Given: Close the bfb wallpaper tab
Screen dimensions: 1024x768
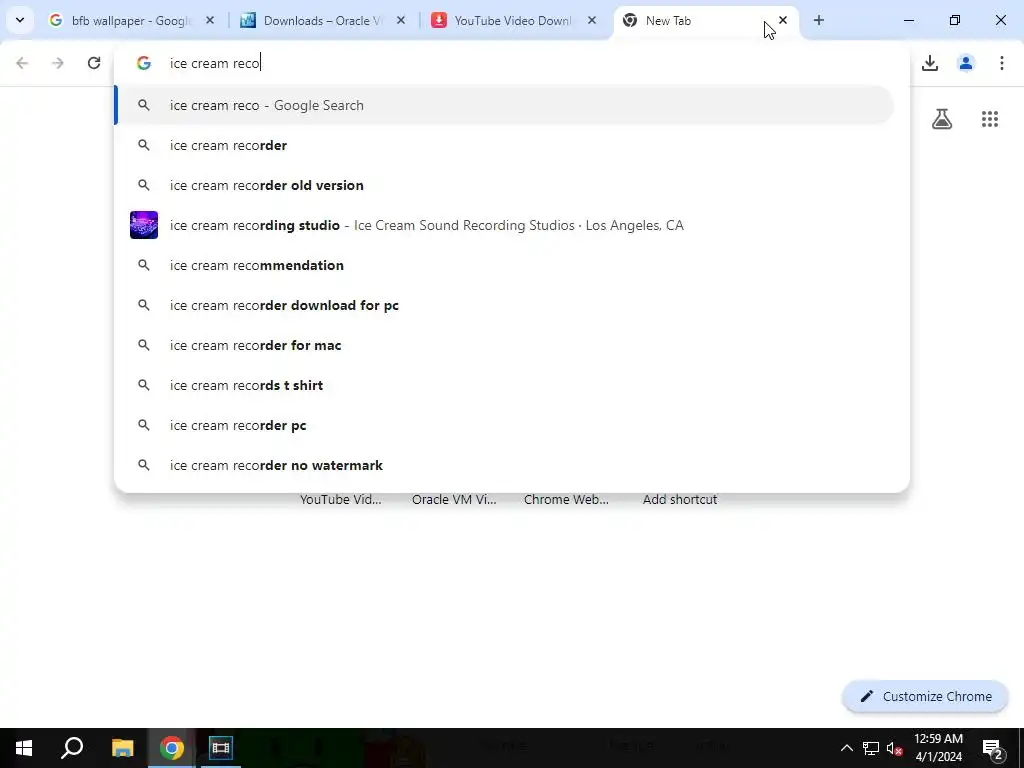Looking at the screenshot, I should click(210, 20).
